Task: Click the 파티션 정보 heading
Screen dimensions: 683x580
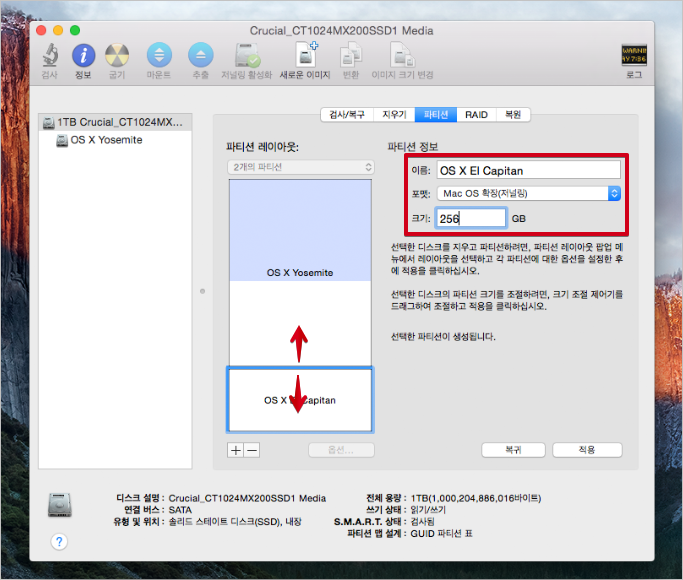Action: tap(413, 147)
